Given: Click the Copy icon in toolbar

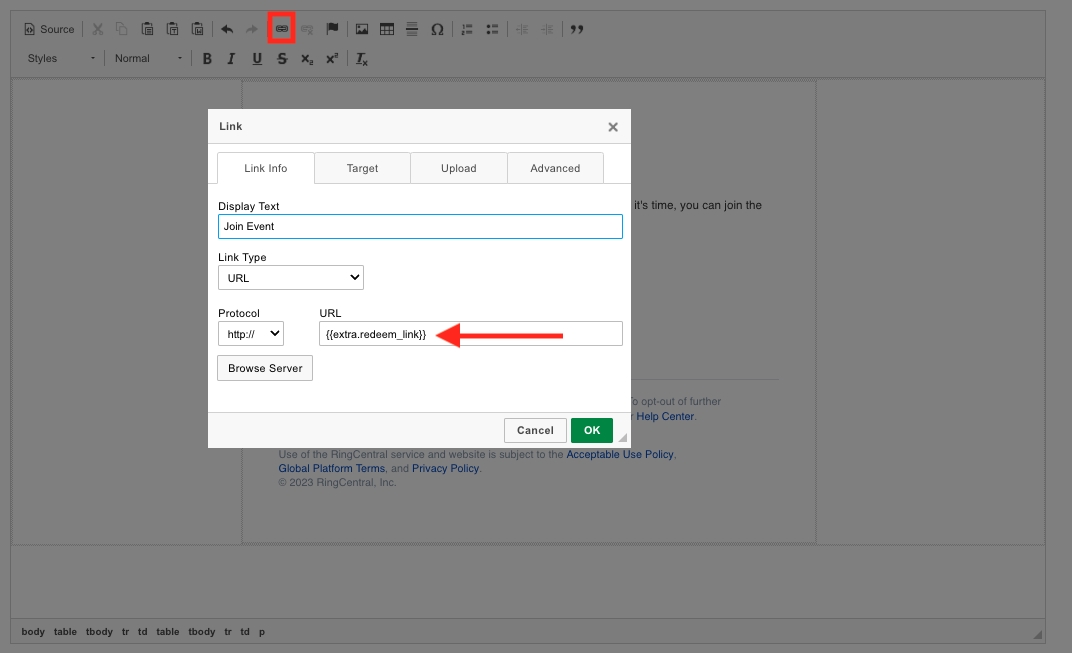Looking at the screenshot, I should 122,29.
